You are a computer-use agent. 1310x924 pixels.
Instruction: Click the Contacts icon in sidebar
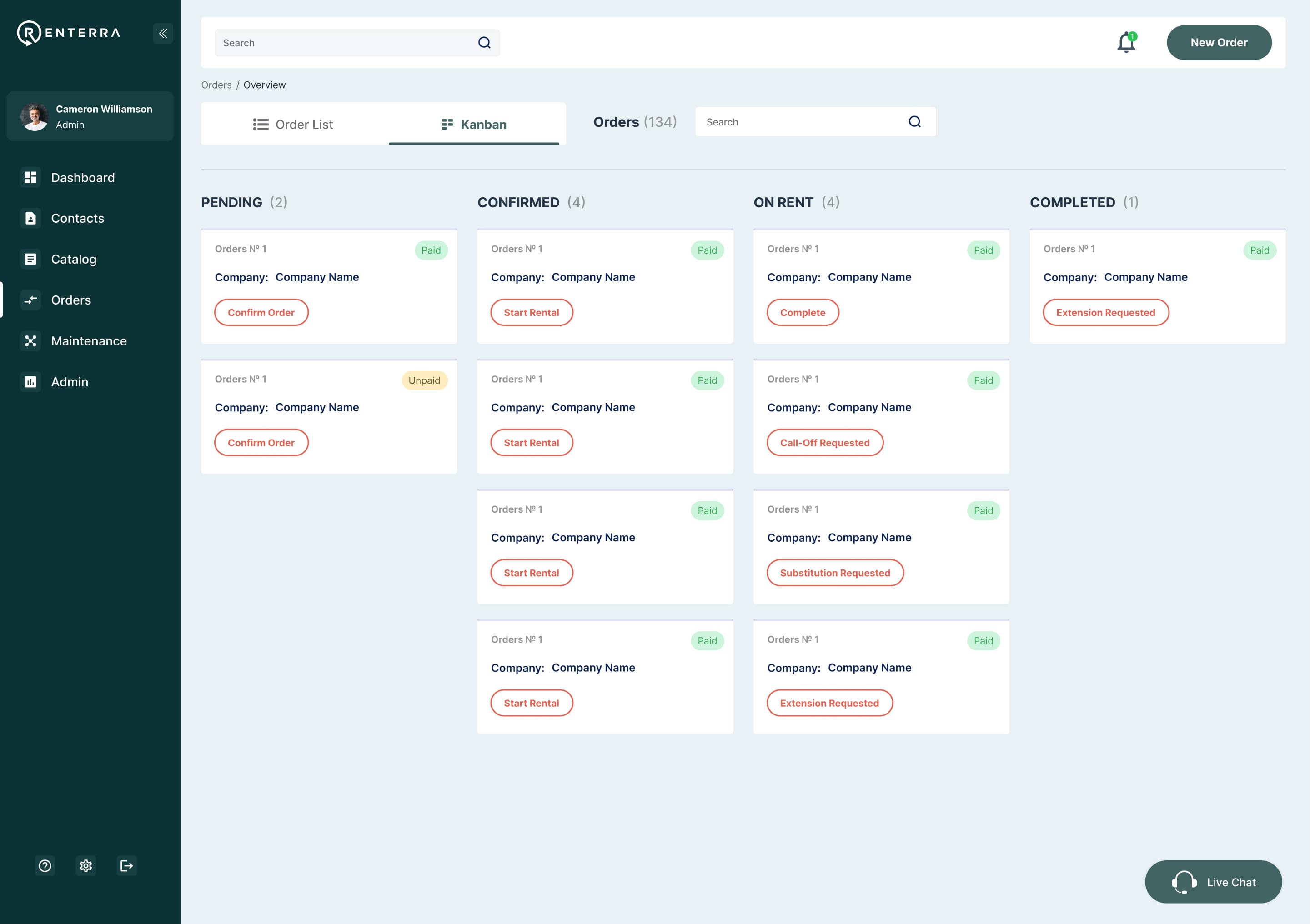(x=31, y=219)
